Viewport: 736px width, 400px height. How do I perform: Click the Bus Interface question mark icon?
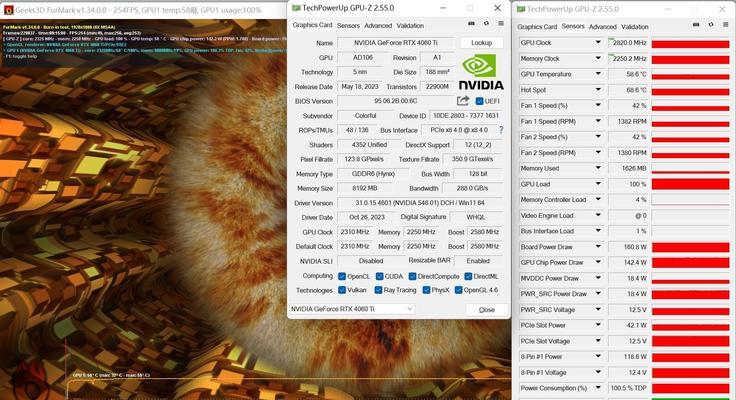click(x=501, y=130)
